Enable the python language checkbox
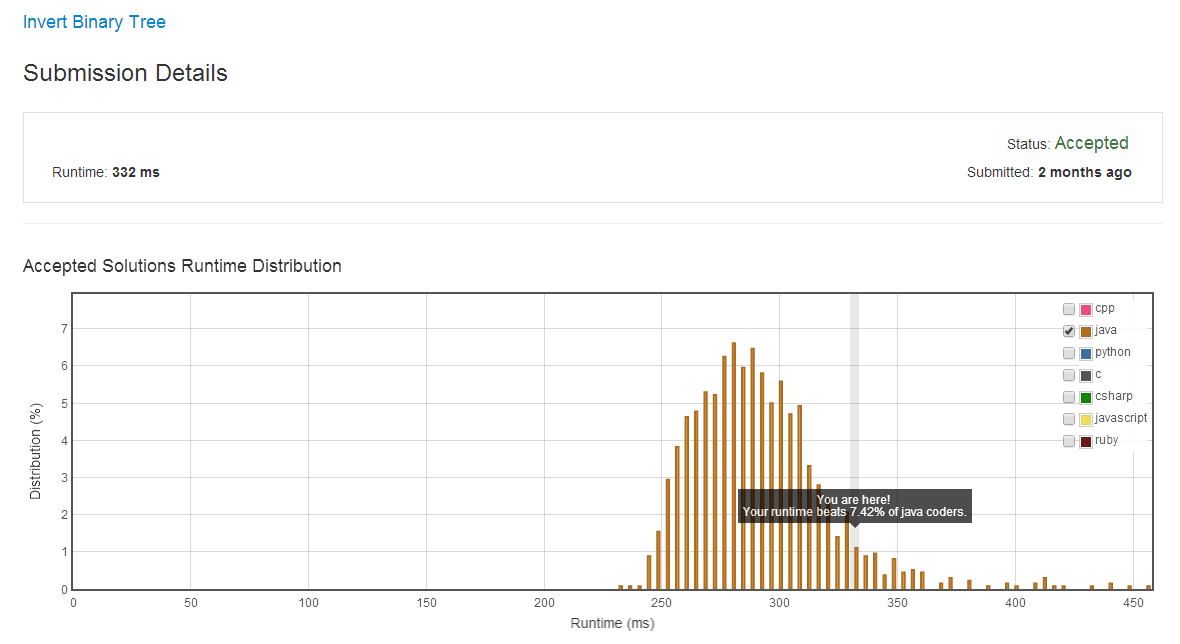The image size is (1180, 644). 1069,353
